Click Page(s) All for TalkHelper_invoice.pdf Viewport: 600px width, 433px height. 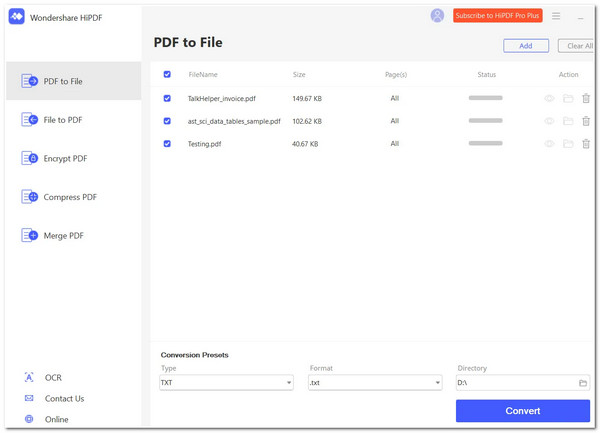395,98
